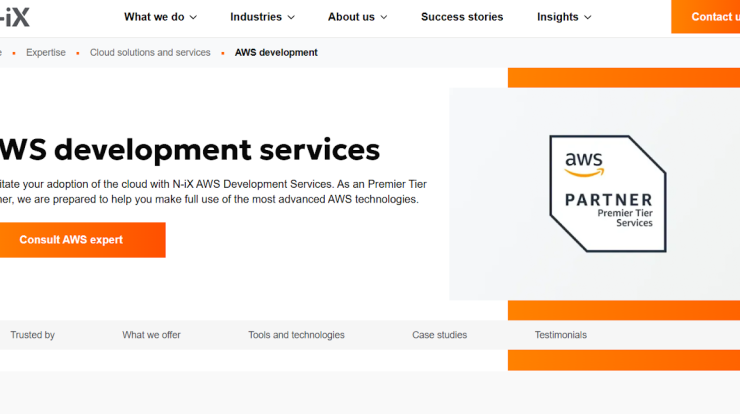Go to Success stories in the navigation
This screenshot has height=414, width=740.
point(462,17)
